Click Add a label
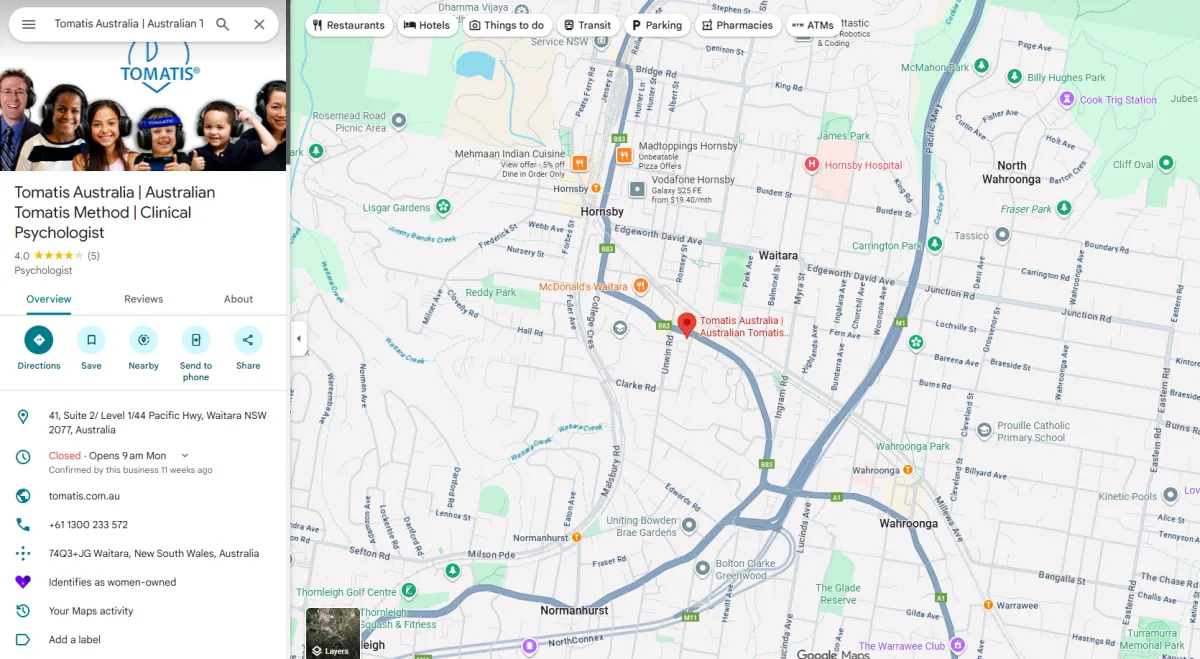 tap(75, 640)
